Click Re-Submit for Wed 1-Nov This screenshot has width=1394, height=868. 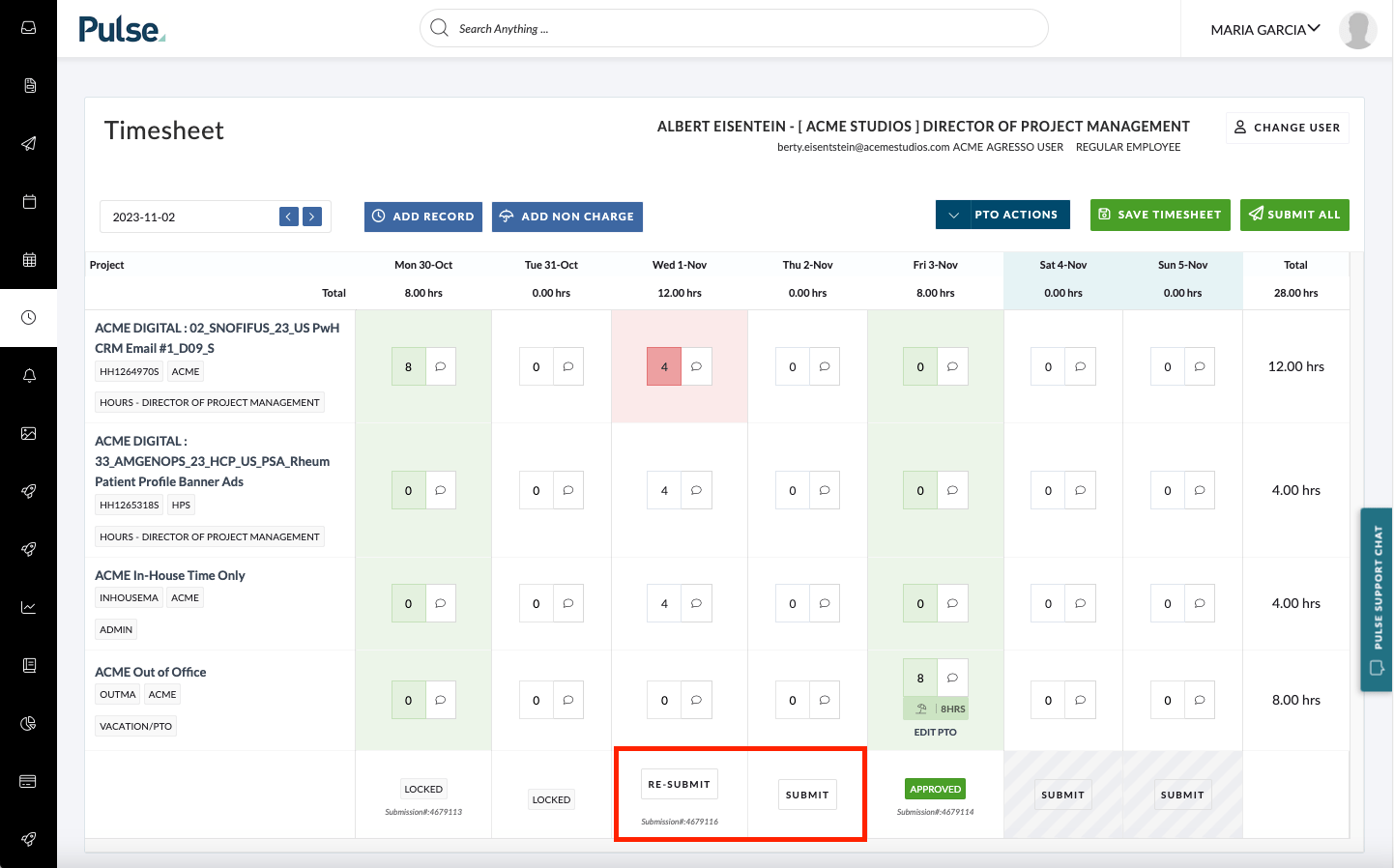coord(680,784)
